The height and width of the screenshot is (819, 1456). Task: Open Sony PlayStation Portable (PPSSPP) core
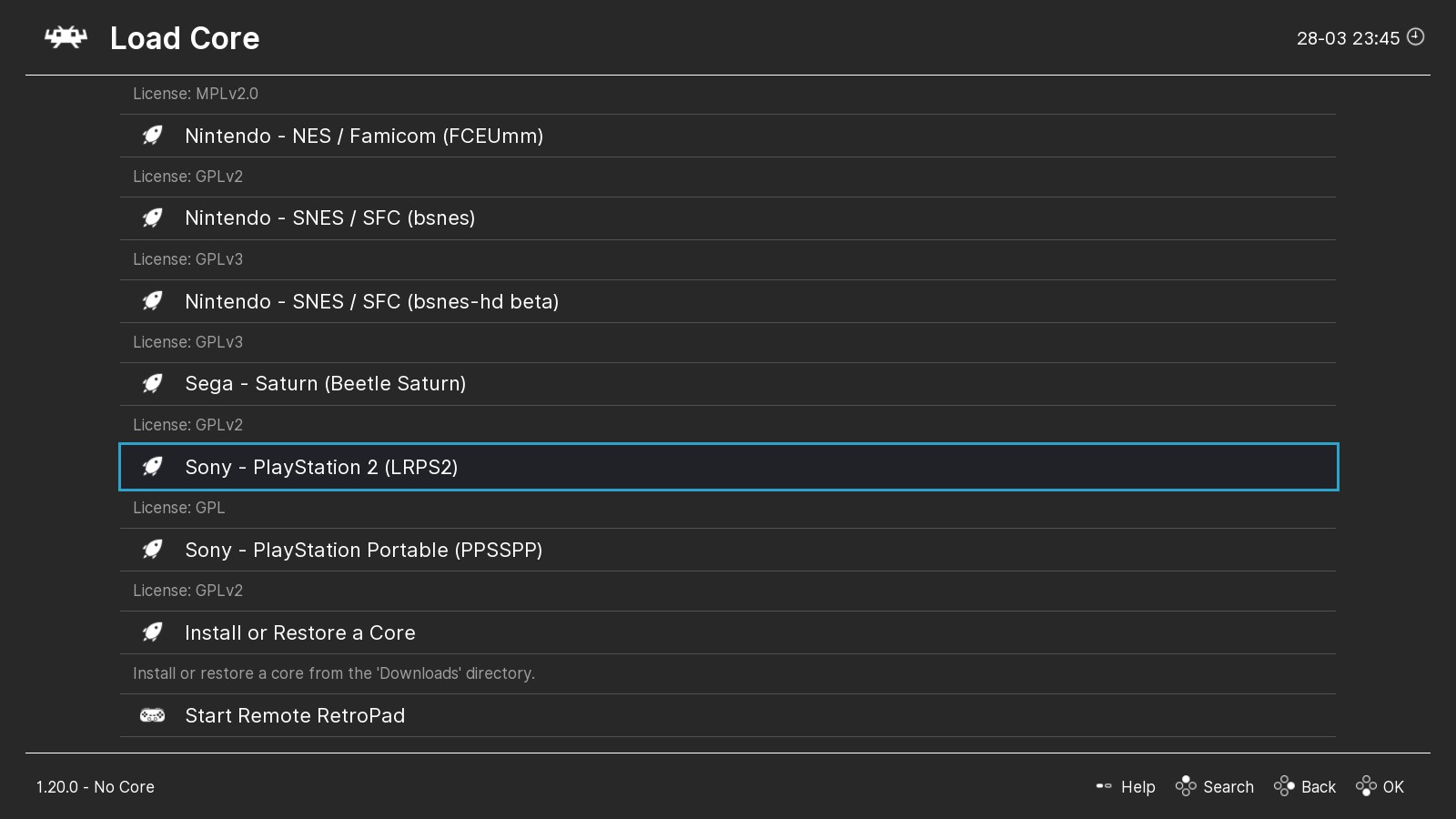(x=363, y=550)
